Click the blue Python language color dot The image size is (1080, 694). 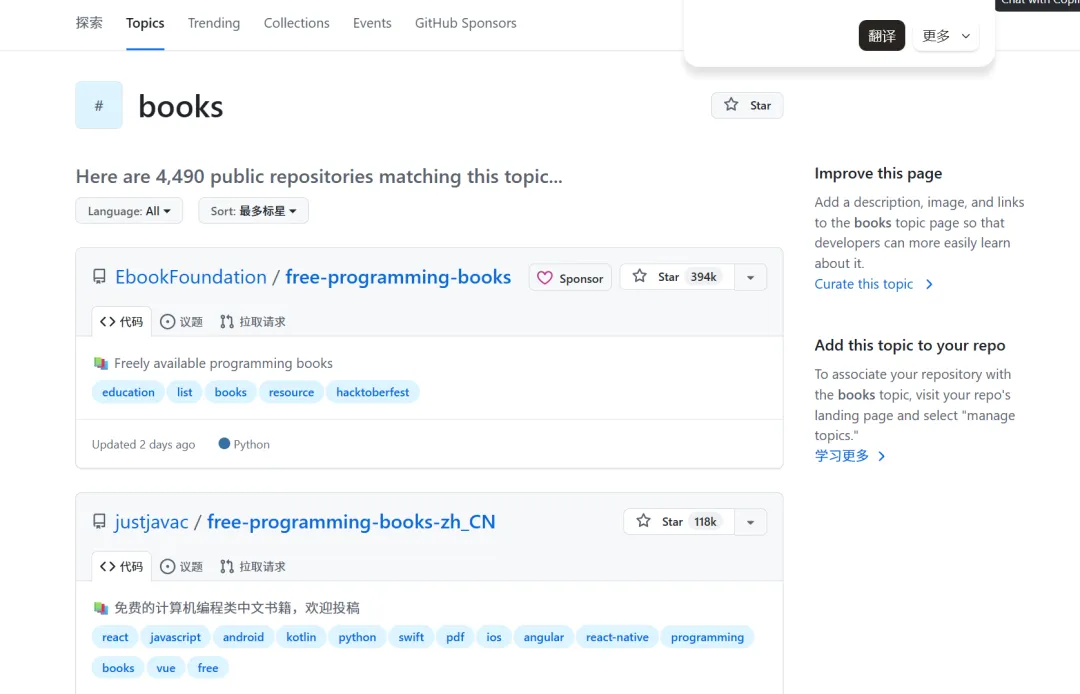pos(224,443)
